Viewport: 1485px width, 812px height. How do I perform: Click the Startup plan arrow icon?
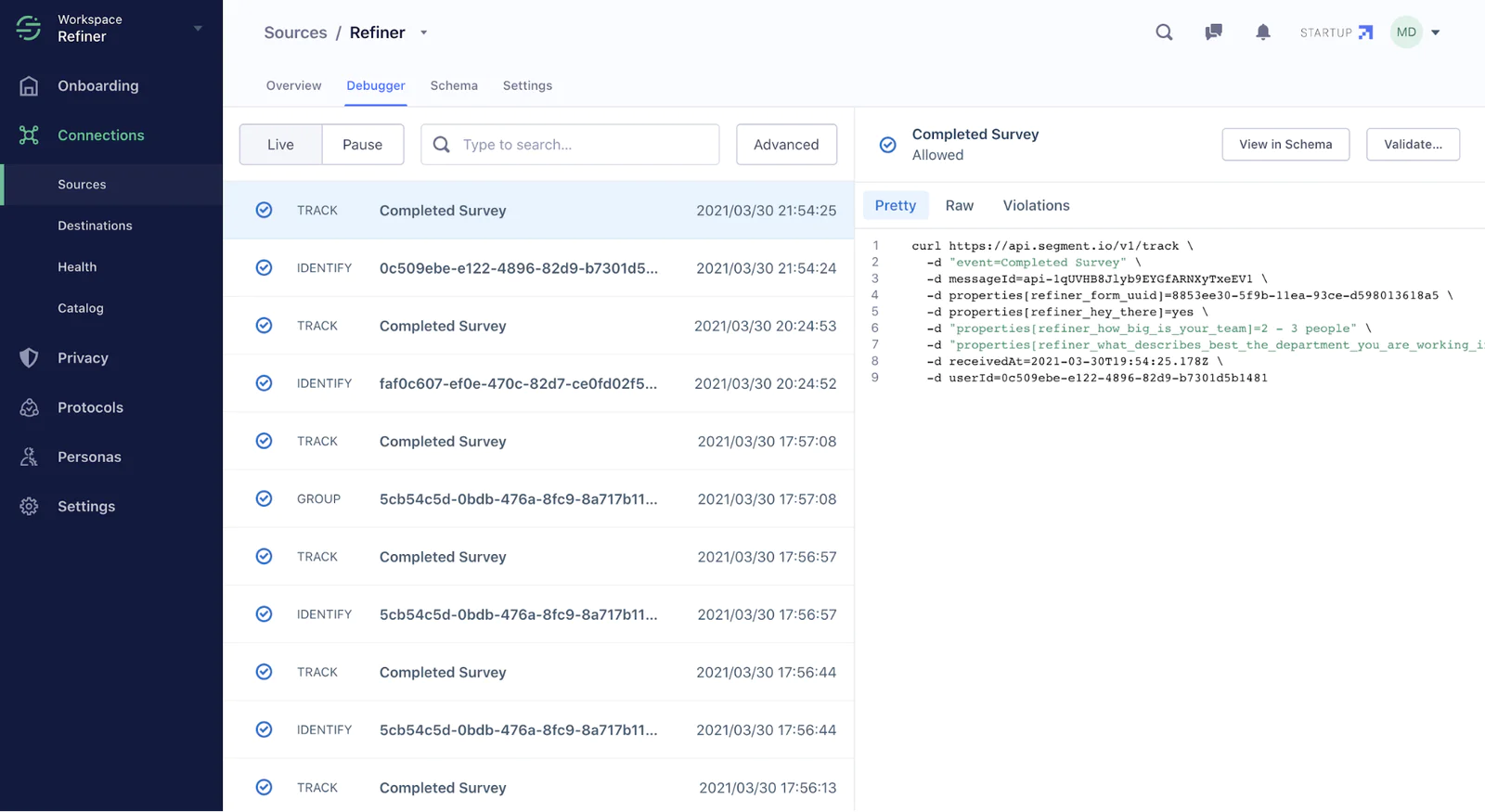coord(1365,32)
